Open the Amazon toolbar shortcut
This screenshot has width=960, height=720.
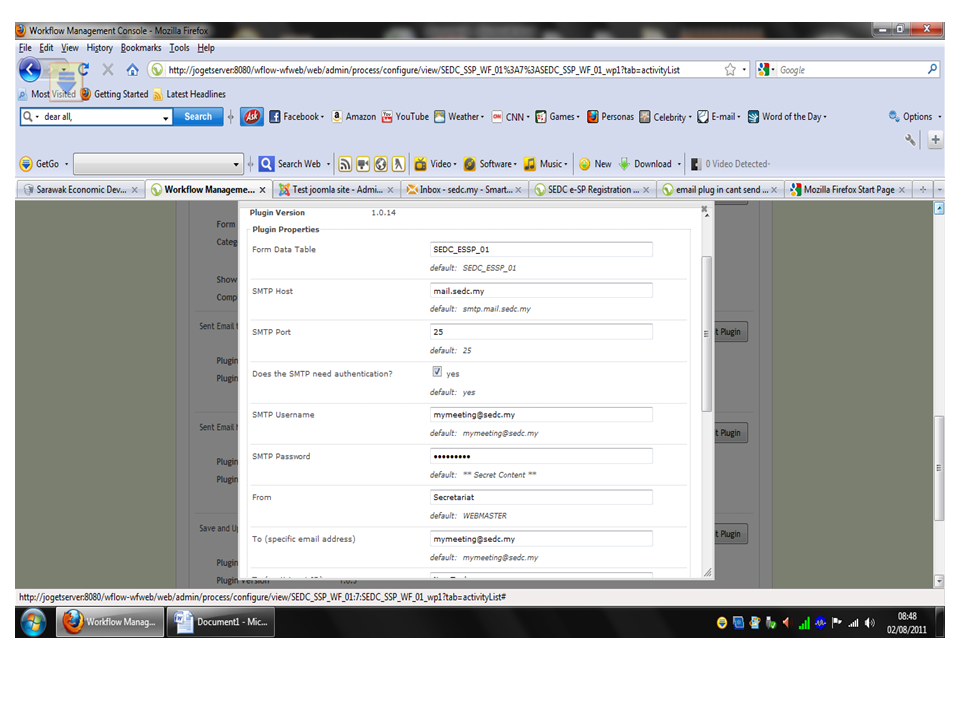coord(353,117)
